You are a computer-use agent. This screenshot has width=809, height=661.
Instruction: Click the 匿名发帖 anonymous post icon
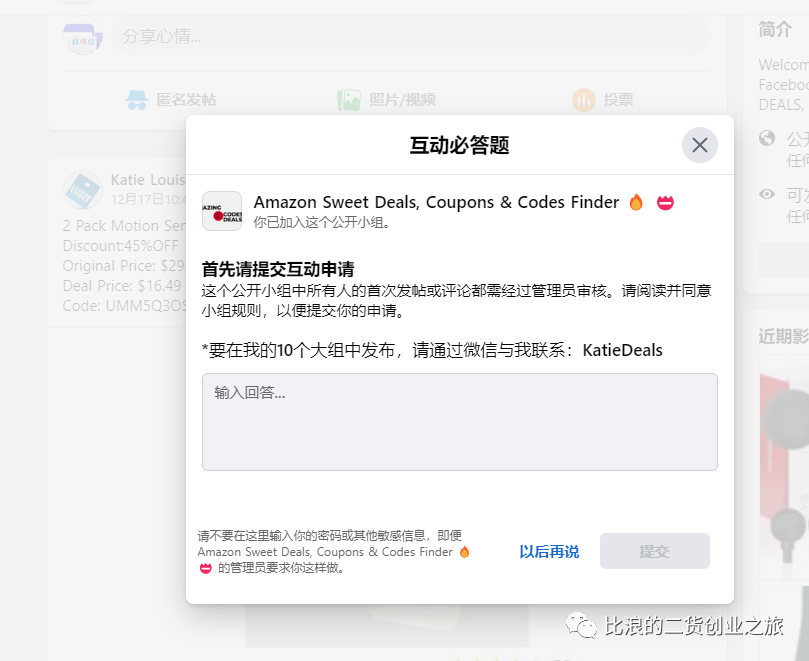[137, 100]
